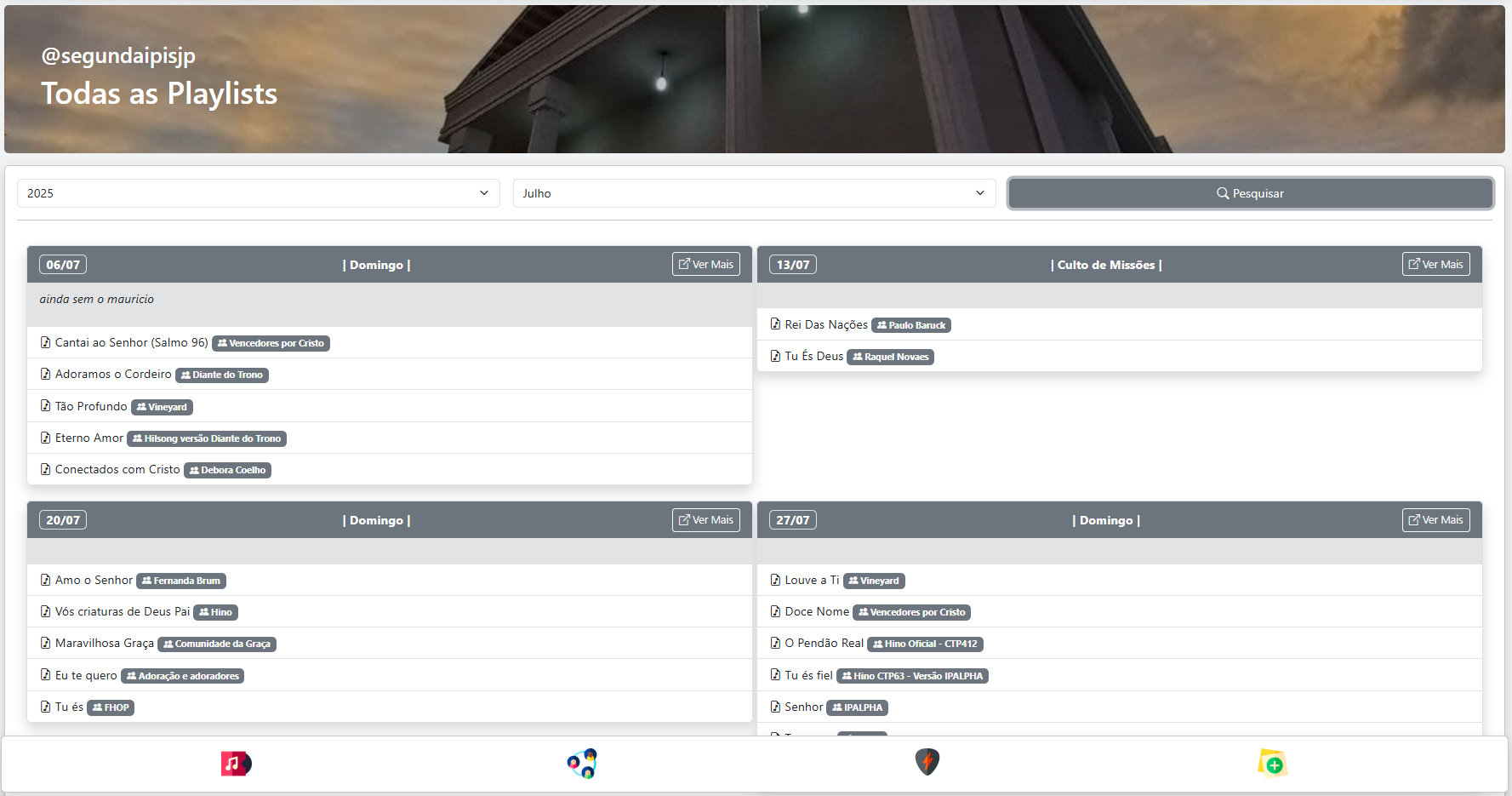Click the file icon beside Cantai ao Senhor
The height and width of the screenshot is (796, 1512).
46,342
